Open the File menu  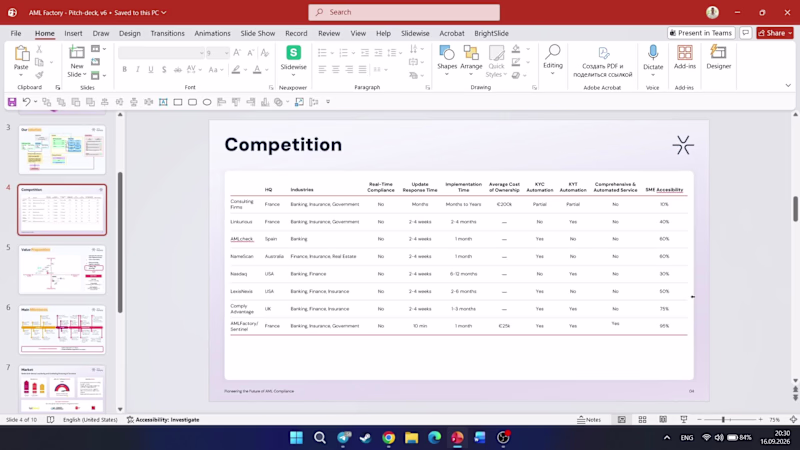pyautogui.click(x=16, y=33)
